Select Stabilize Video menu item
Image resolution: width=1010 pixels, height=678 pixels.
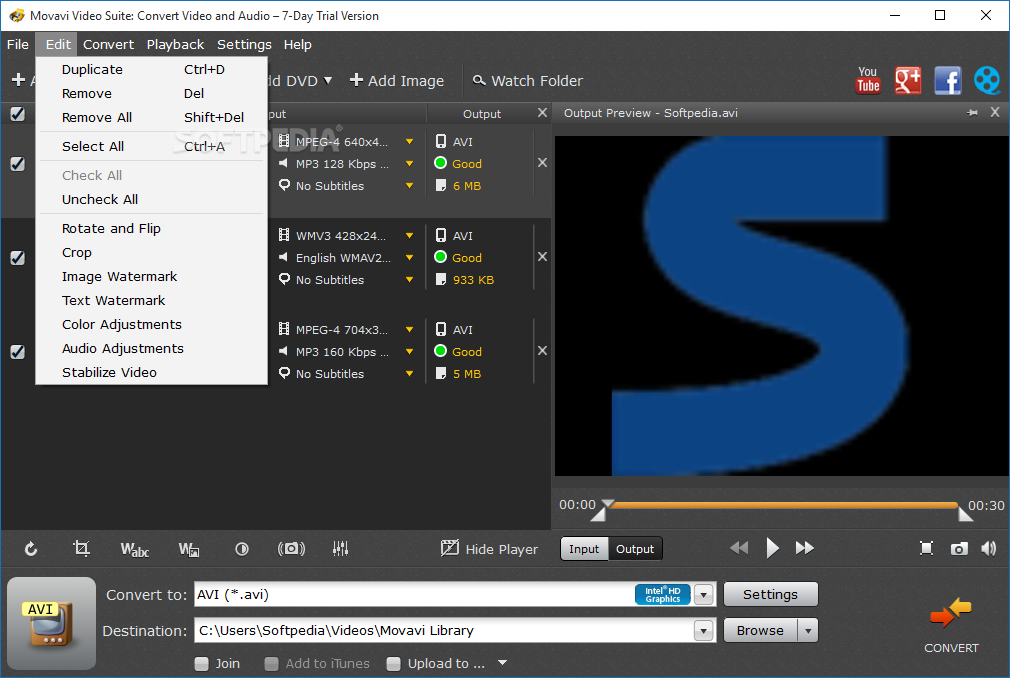pos(151,372)
